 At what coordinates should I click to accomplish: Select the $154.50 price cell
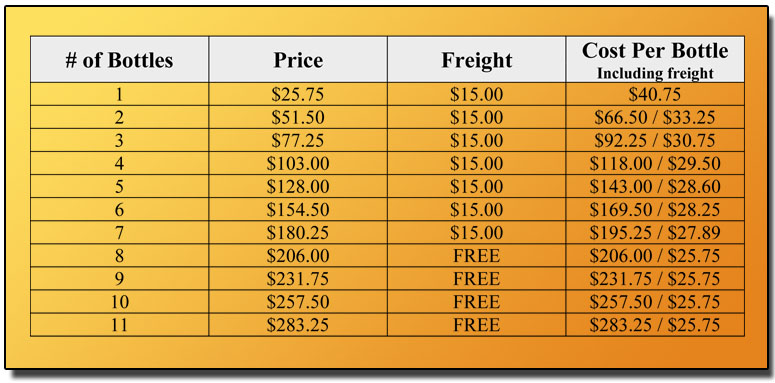[x=298, y=210]
